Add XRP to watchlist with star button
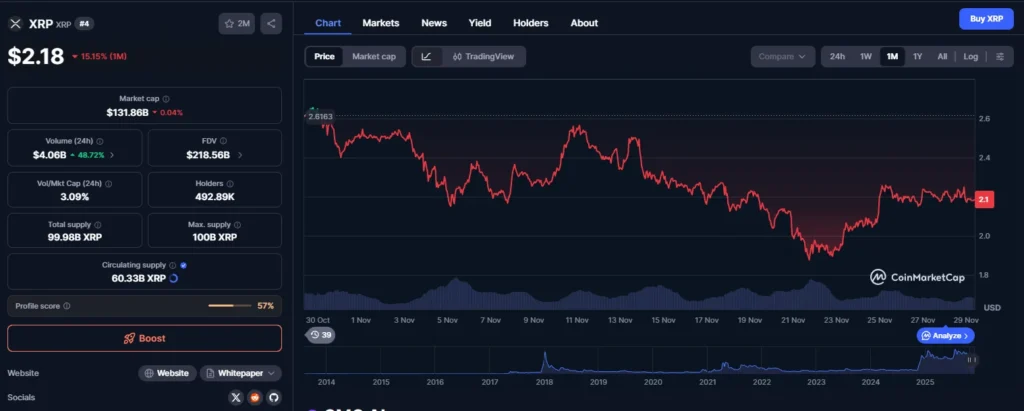The image size is (1024, 411). 236,23
